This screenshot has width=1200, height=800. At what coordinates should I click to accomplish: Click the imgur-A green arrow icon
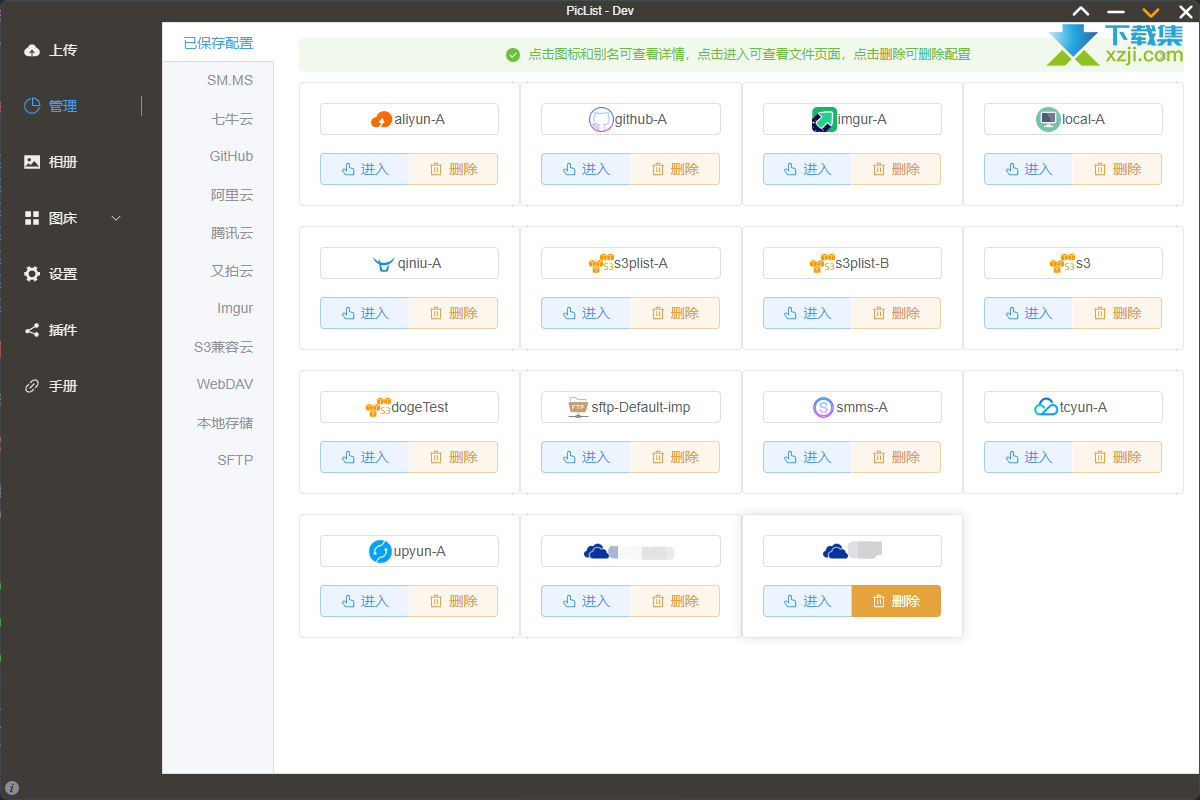point(824,120)
